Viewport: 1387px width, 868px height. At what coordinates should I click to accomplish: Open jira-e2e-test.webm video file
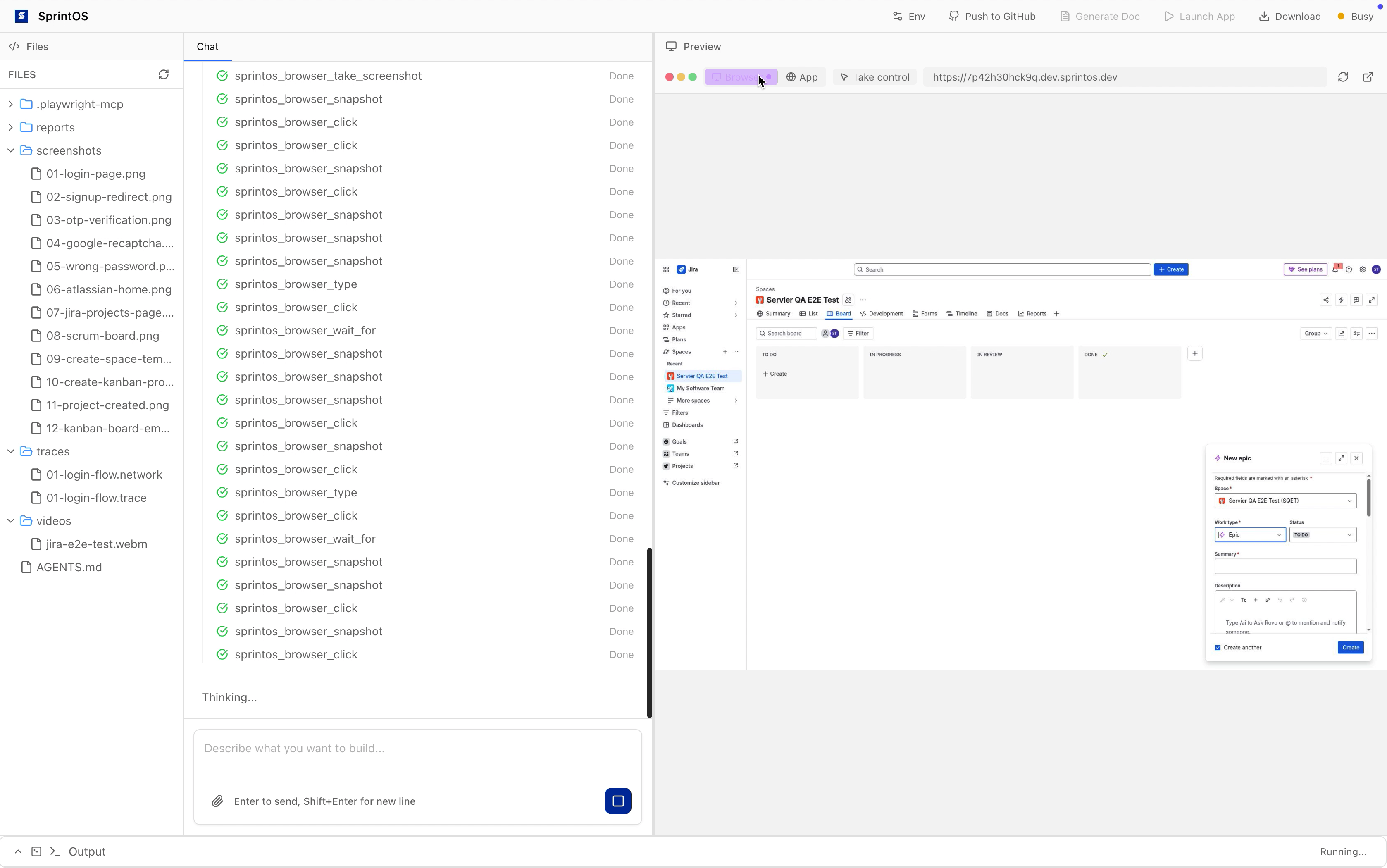click(96, 544)
